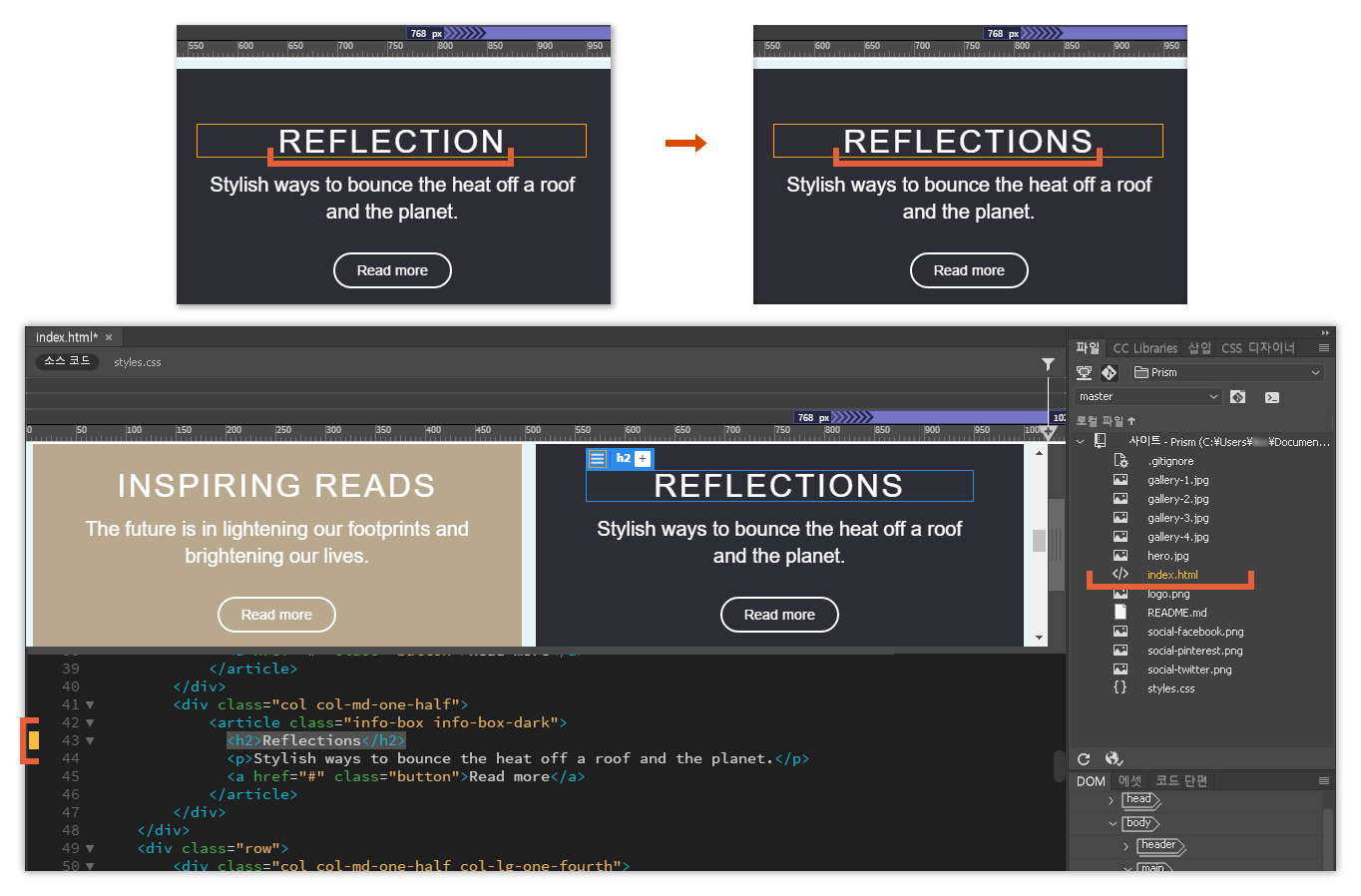The width and height of the screenshot is (1361, 896).
Task: Switch to the 파일 panel tab
Action: click(1088, 348)
